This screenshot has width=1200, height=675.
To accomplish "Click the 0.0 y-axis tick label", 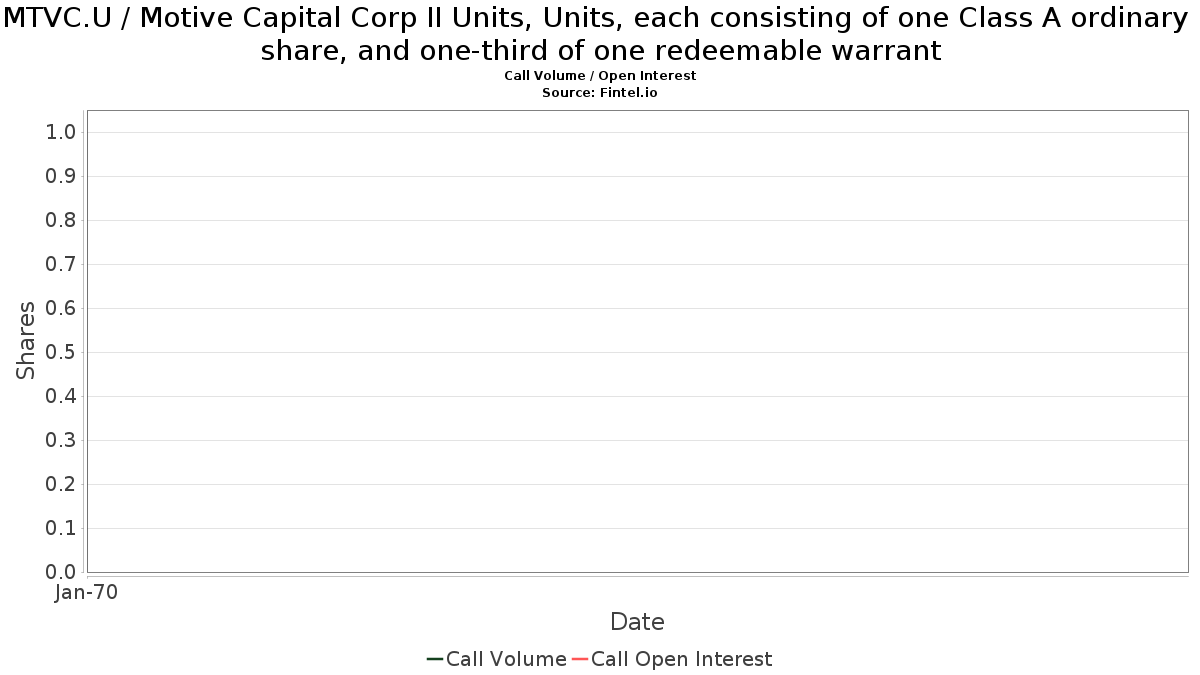I will tap(61, 572).
